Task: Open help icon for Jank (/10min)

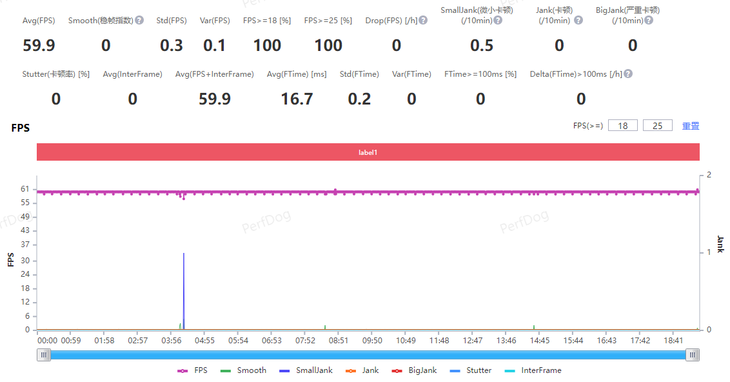Action: pos(578,20)
